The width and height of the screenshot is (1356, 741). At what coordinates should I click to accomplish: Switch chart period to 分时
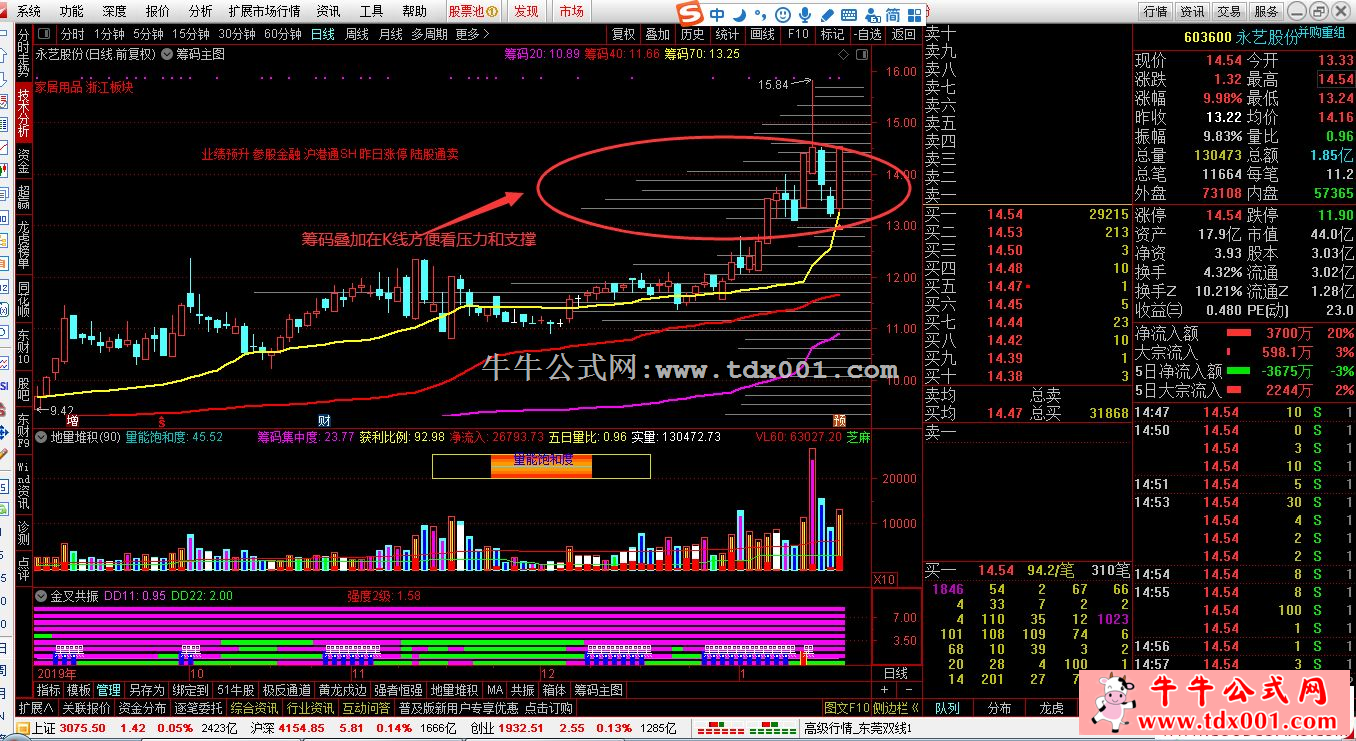click(72, 33)
